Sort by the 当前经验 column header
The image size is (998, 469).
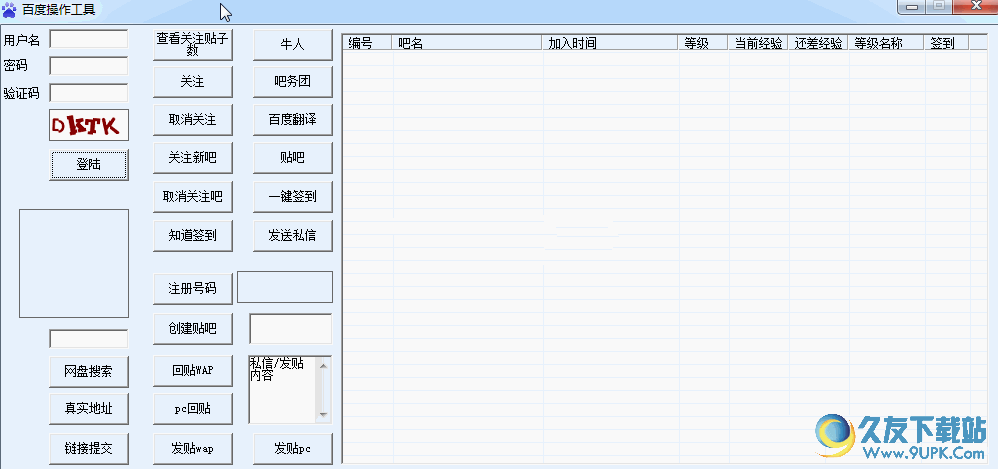click(x=758, y=43)
